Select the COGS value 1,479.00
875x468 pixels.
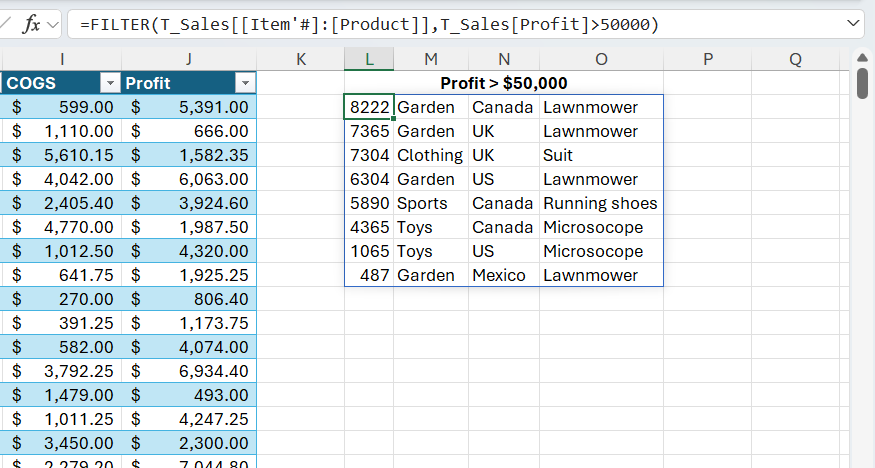coord(61,395)
